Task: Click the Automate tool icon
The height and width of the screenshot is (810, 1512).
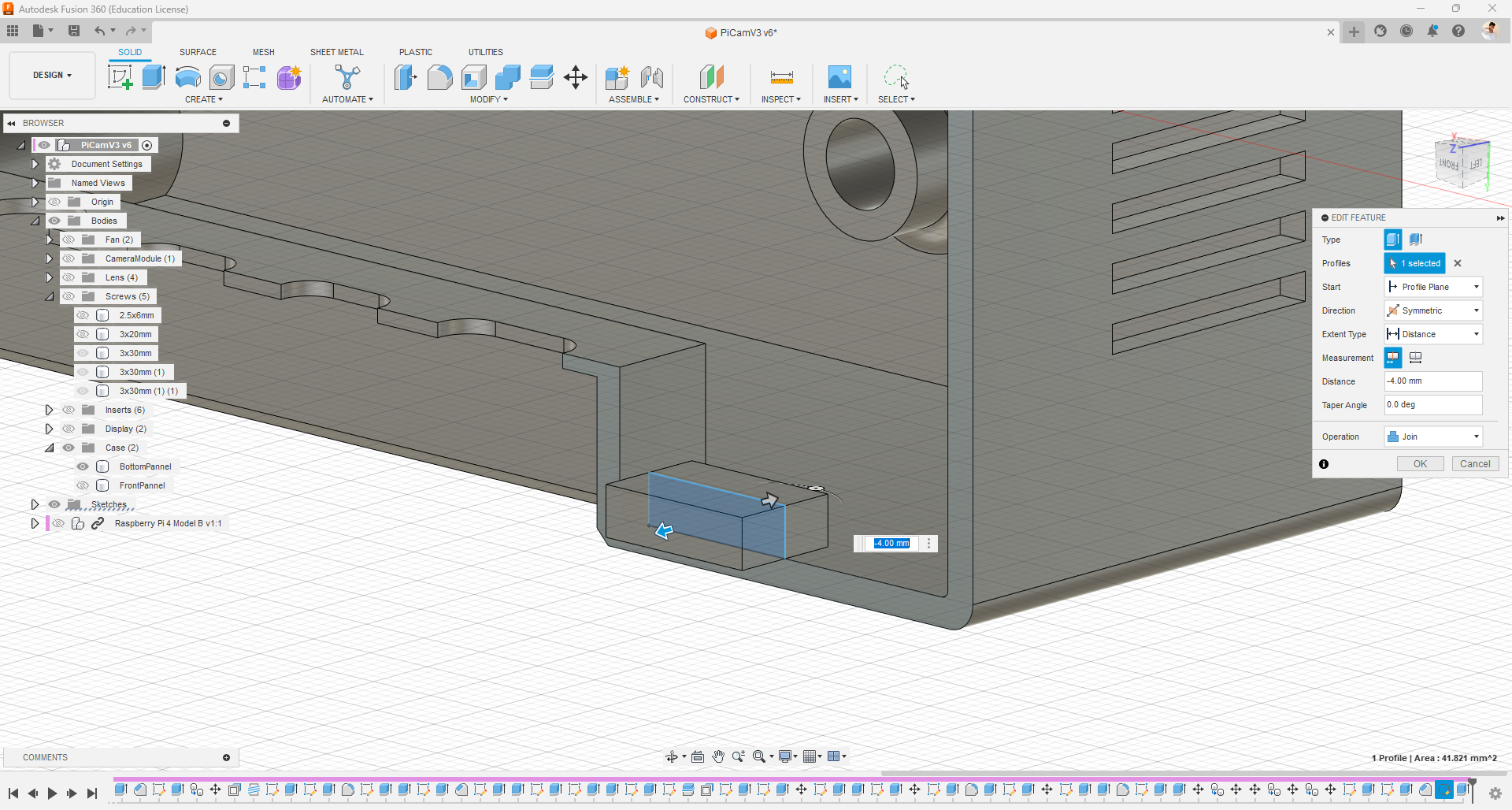Action: pyautogui.click(x=346, y=77)
